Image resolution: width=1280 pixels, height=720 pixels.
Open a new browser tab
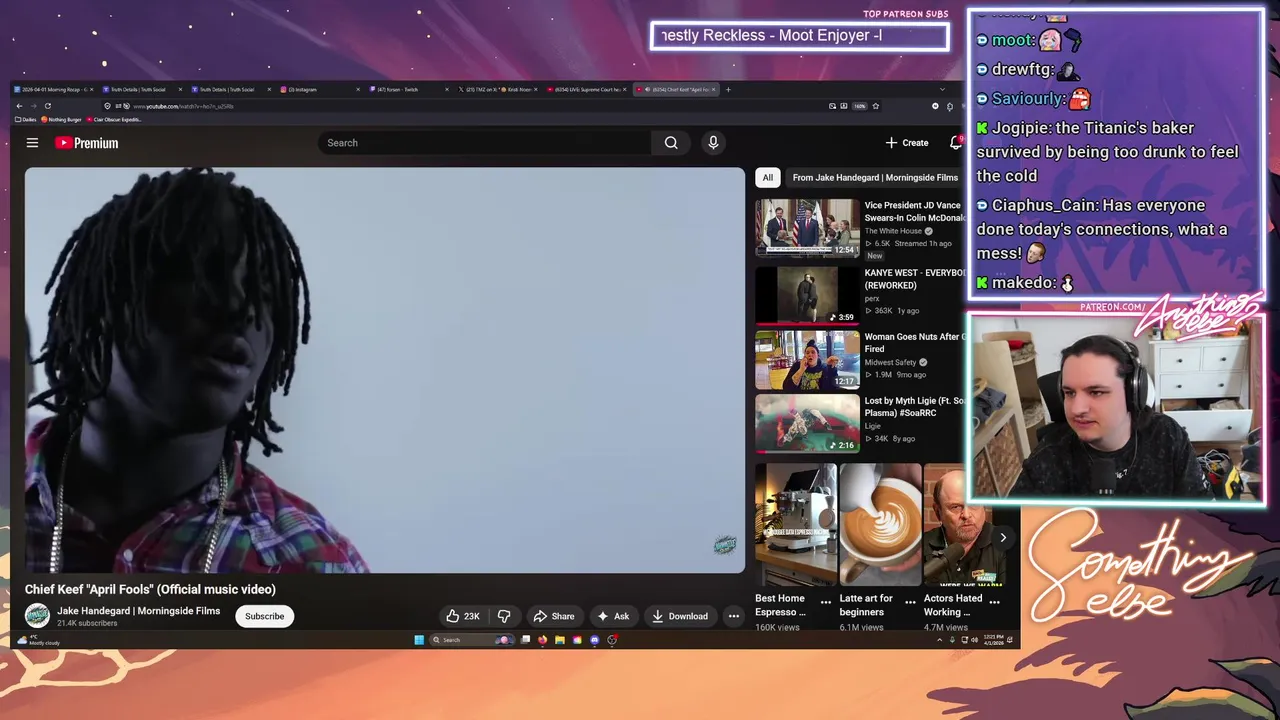tap(728, 90)
